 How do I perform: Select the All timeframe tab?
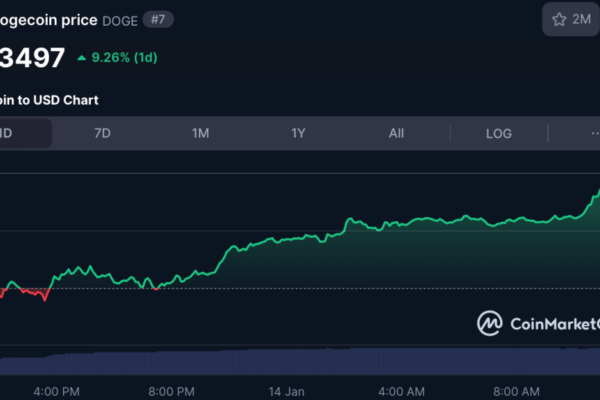396,133
